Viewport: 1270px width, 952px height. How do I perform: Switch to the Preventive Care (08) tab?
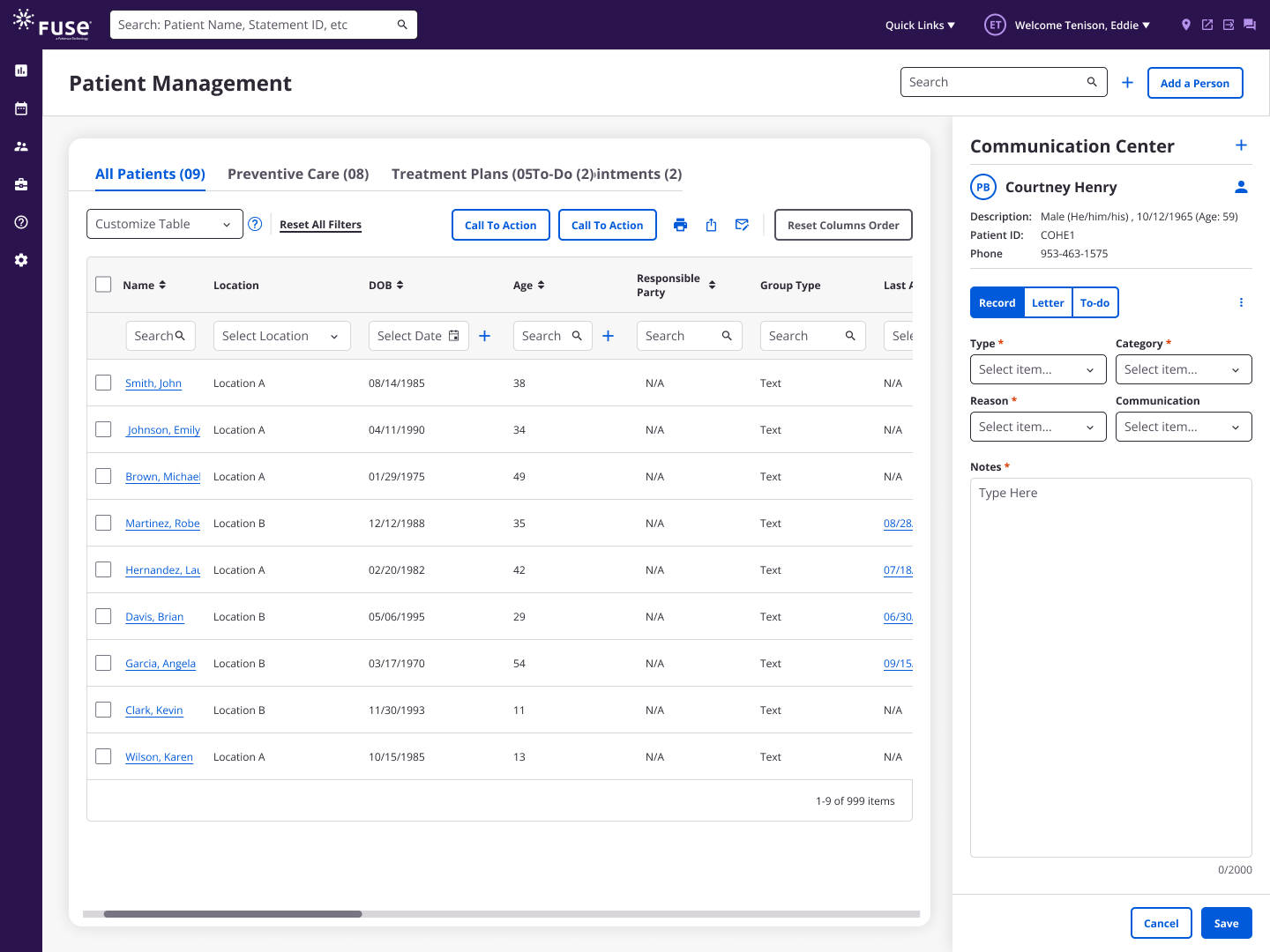(298, 174)
